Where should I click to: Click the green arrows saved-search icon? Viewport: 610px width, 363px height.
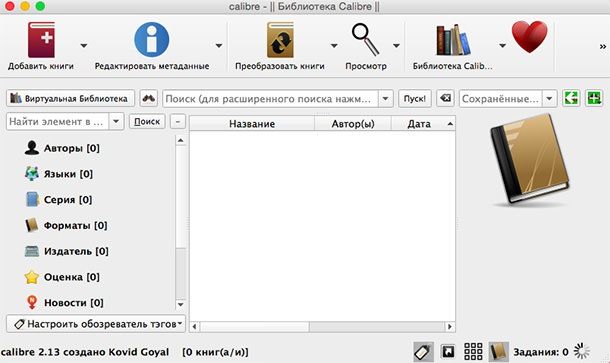coord(571,98)
